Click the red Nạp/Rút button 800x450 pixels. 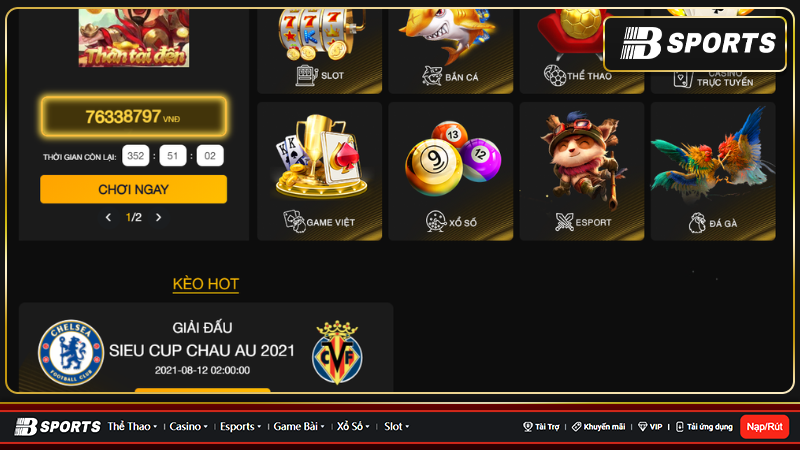[764, 427]
